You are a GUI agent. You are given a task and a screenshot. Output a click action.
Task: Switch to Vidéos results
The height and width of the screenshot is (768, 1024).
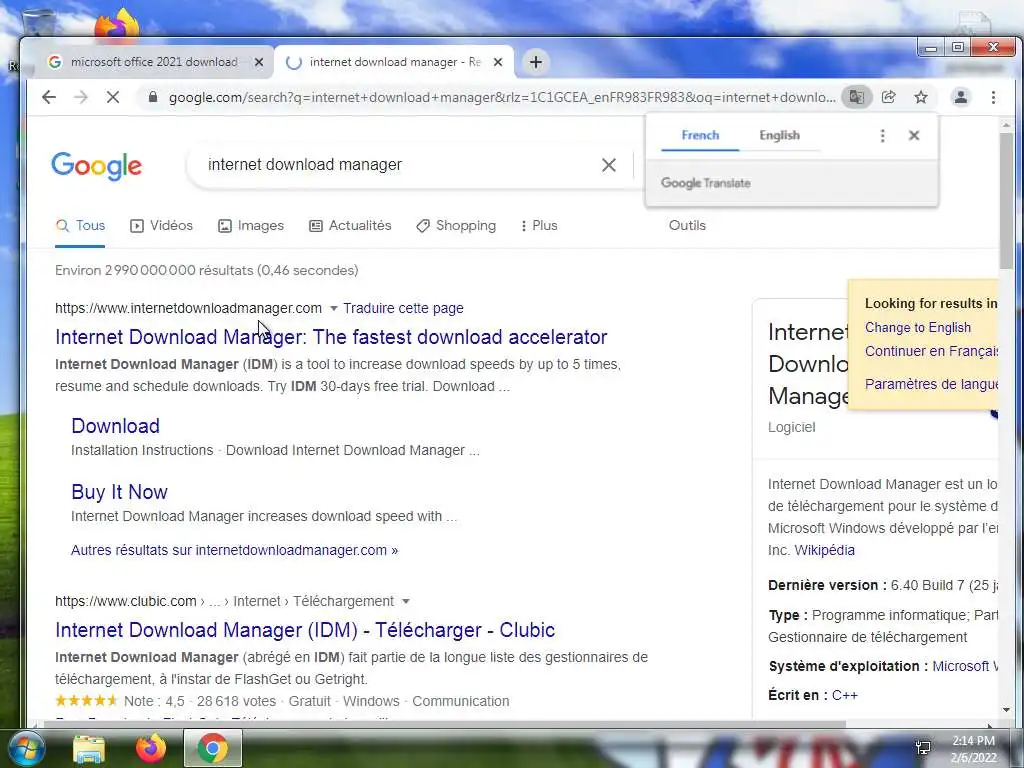point(161,225)
